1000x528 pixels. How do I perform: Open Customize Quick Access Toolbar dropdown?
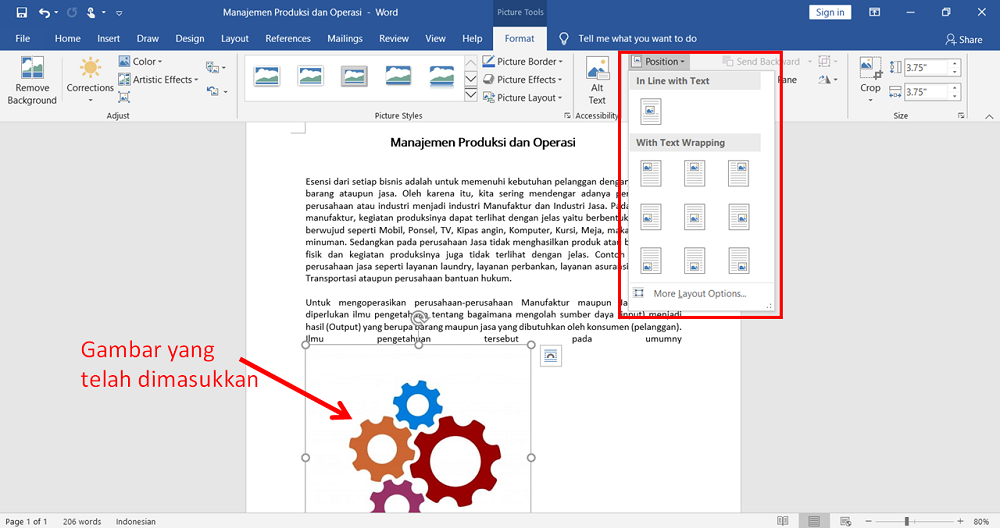pyautogui.click(x=119, y=13)
